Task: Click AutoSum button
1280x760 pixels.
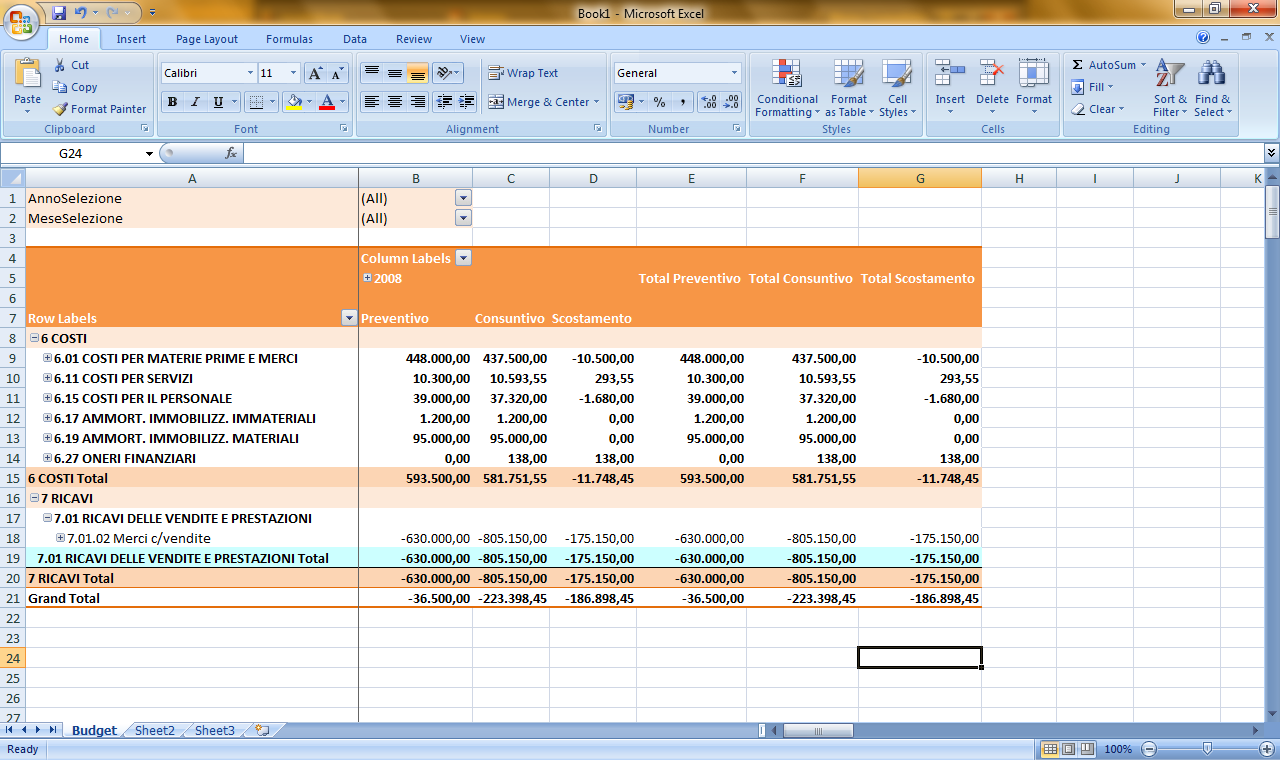Action: pos(1108,65)
